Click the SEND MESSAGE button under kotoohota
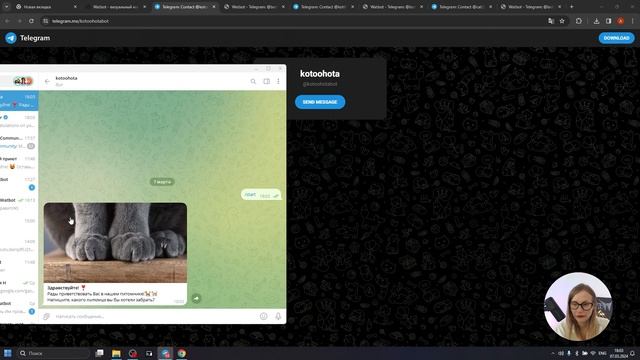 pyautogui.click(x=320, y=102)
